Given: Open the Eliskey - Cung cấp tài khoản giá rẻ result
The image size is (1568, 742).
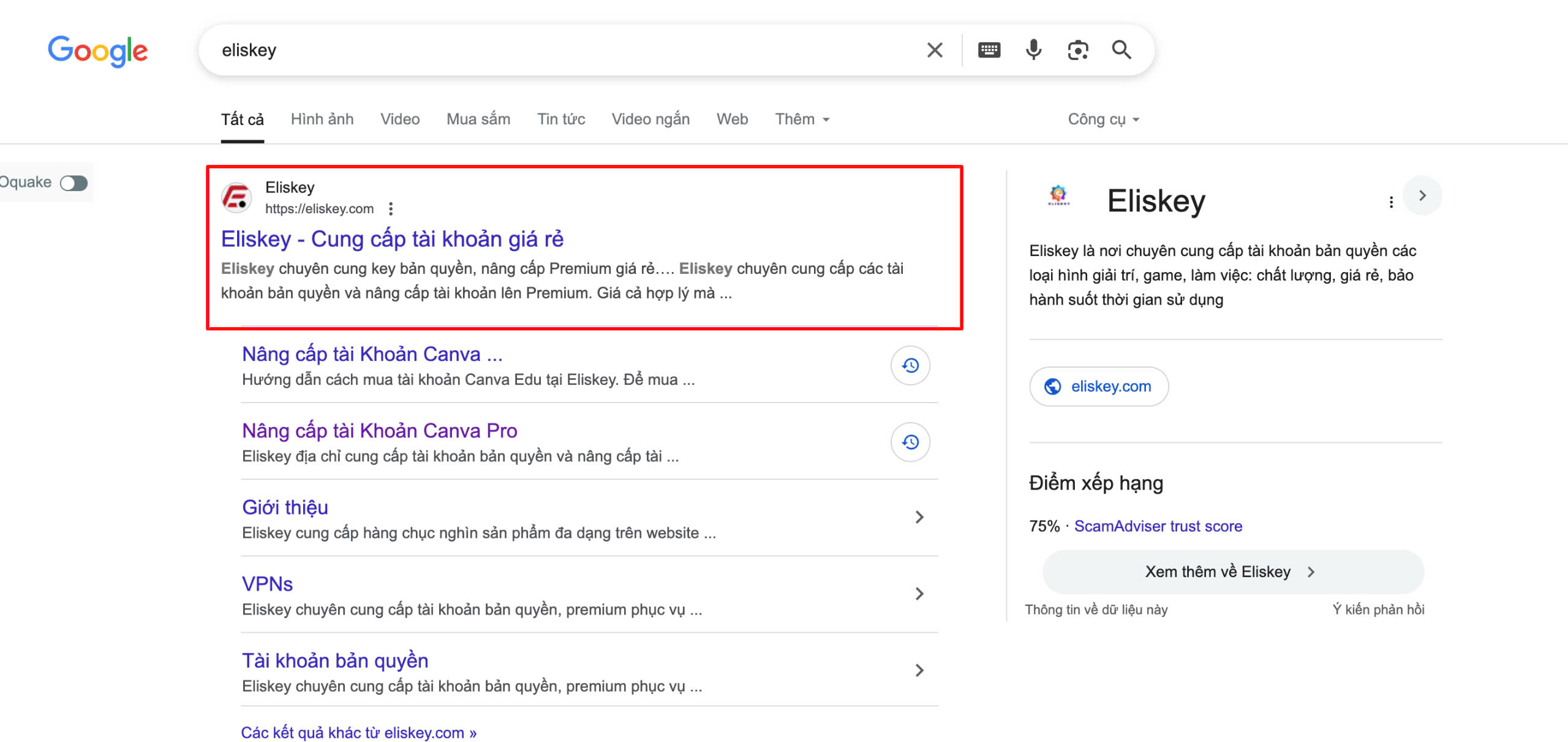Looking at the screenshot, I should (392, 239).
